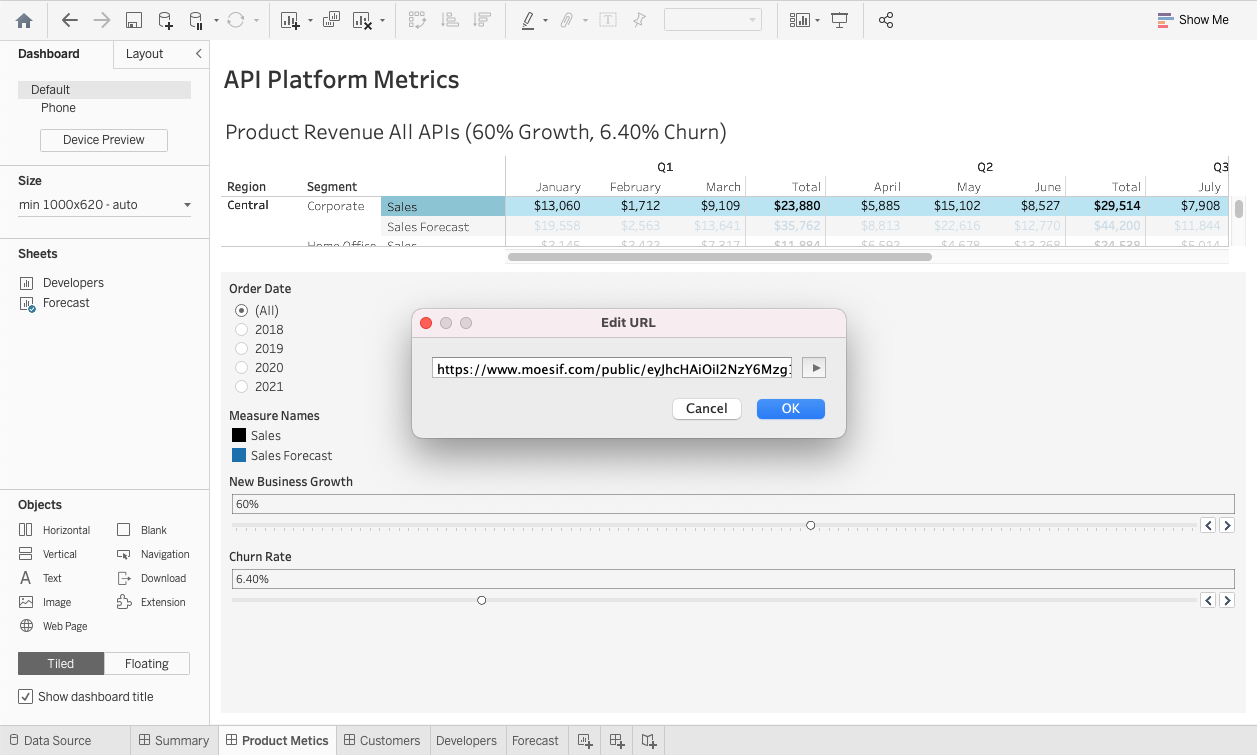Click the group members paperclip icon
The width and height of the screenshot is (1257, 755).
tap(566, 20)
